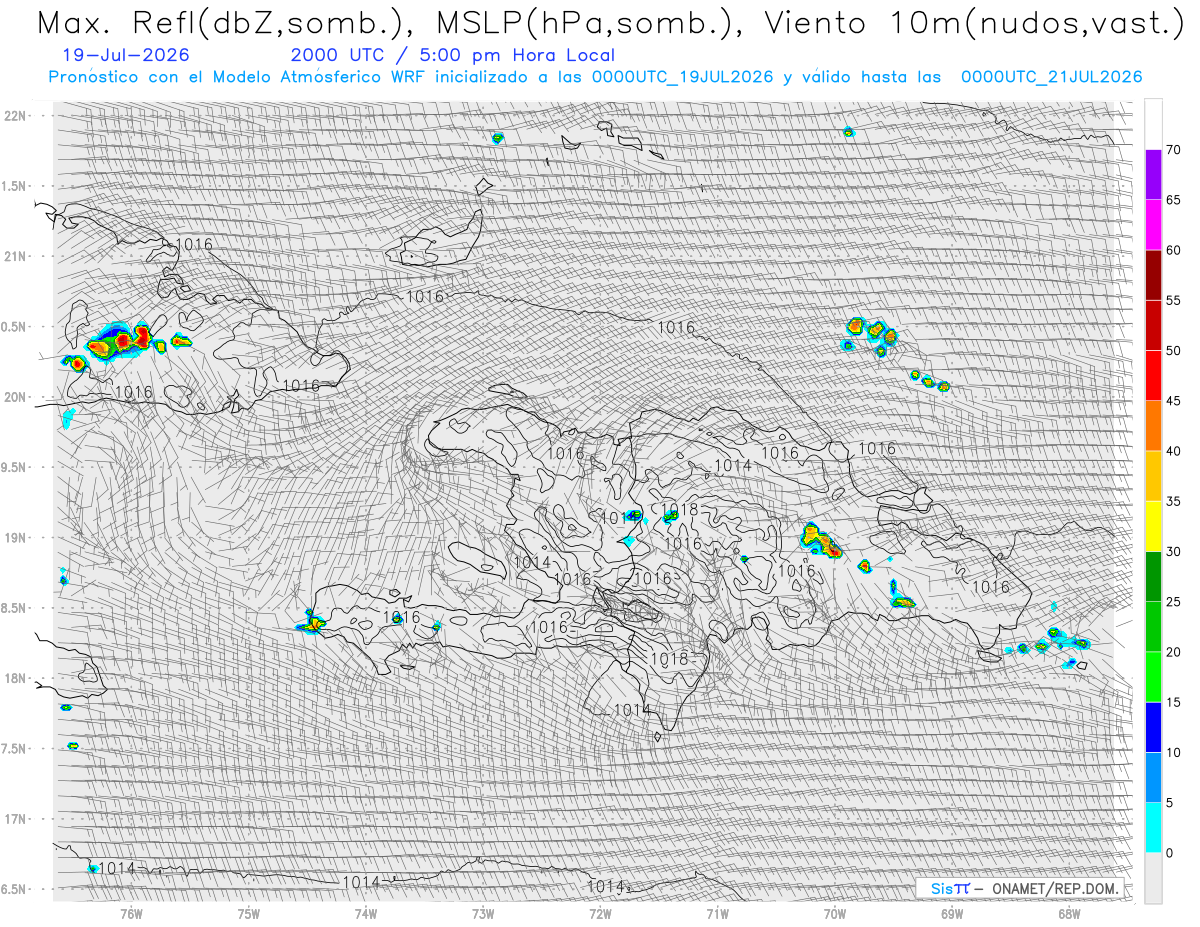Click the yellow 30–35 dBZ colorbar segment
The width and height of the screenshot is (1200, 927).
tap(1153, 526)
